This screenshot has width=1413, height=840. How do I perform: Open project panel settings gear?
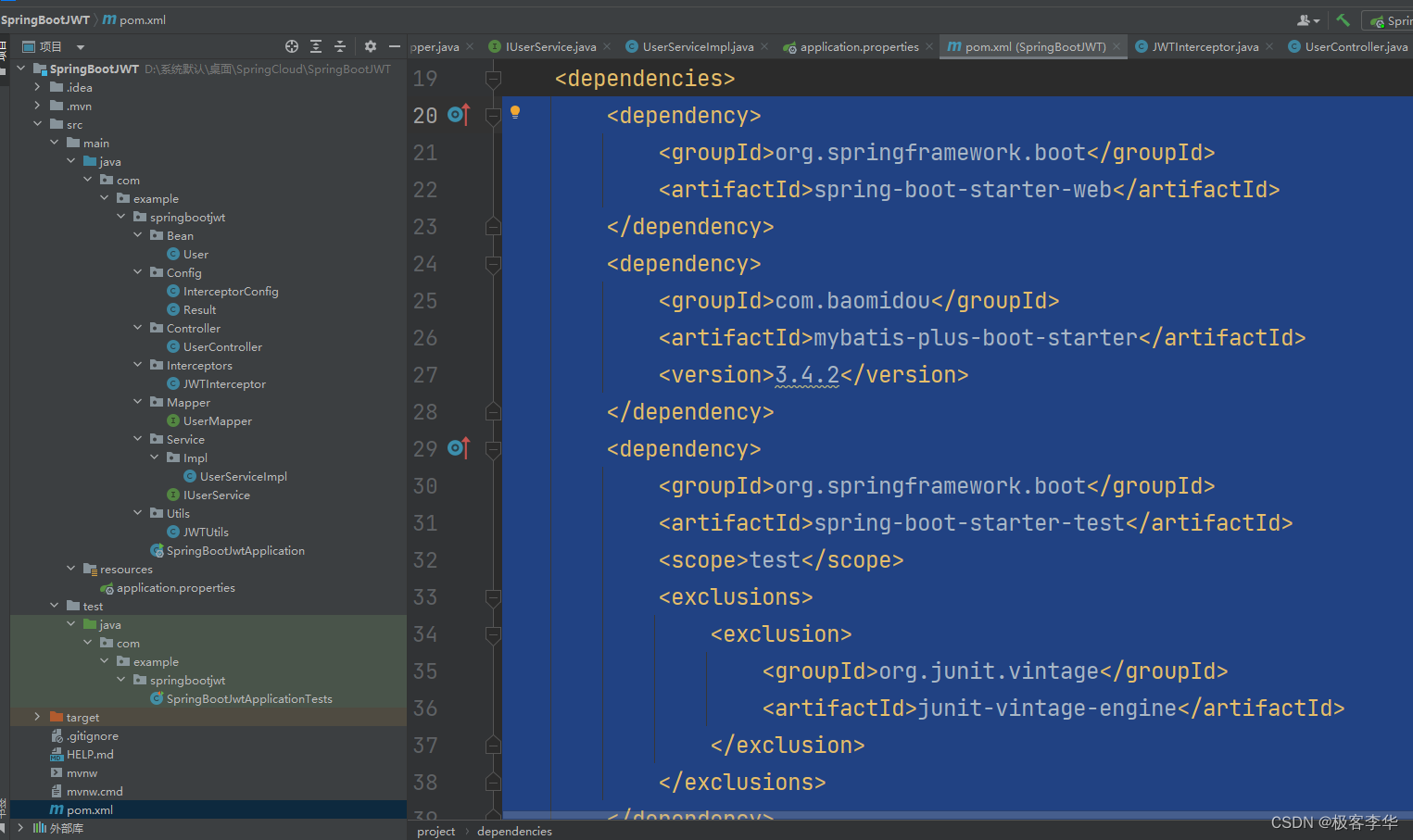371,46
